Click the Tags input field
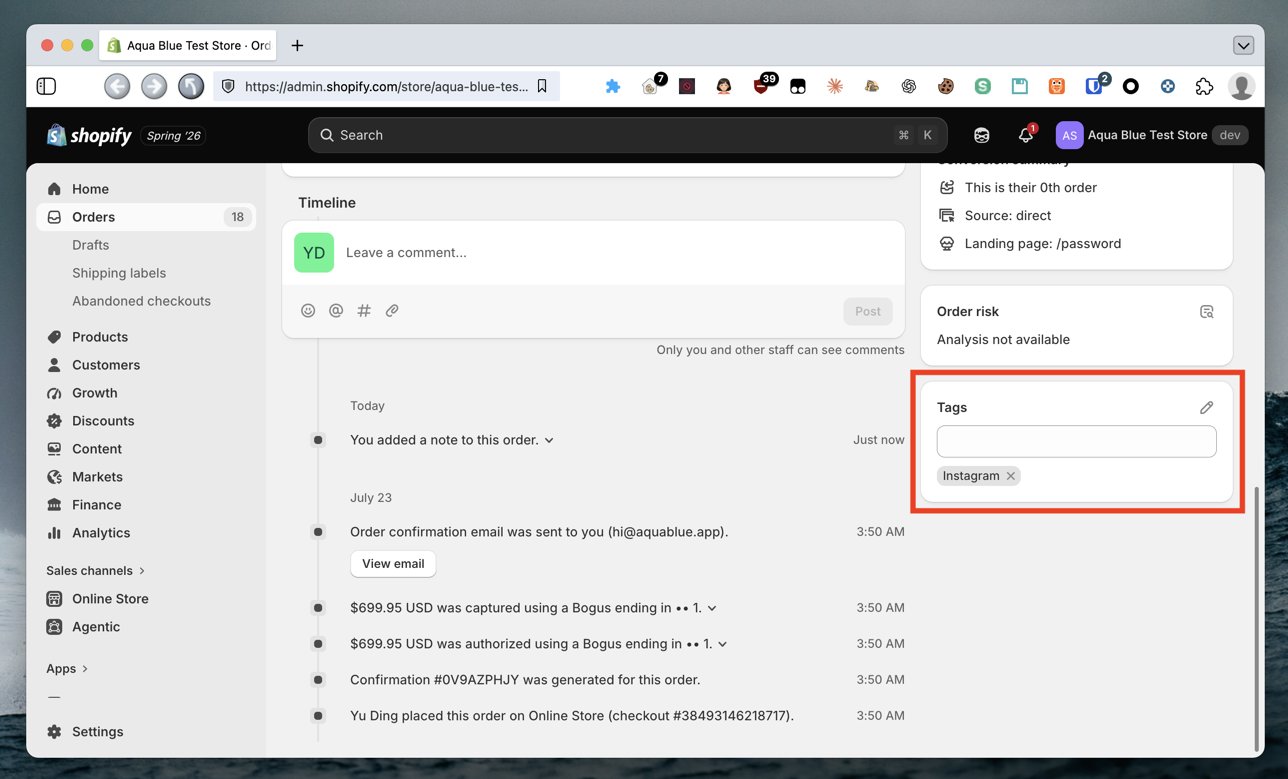1288x779 pixels. click(x=1077, y=442)
